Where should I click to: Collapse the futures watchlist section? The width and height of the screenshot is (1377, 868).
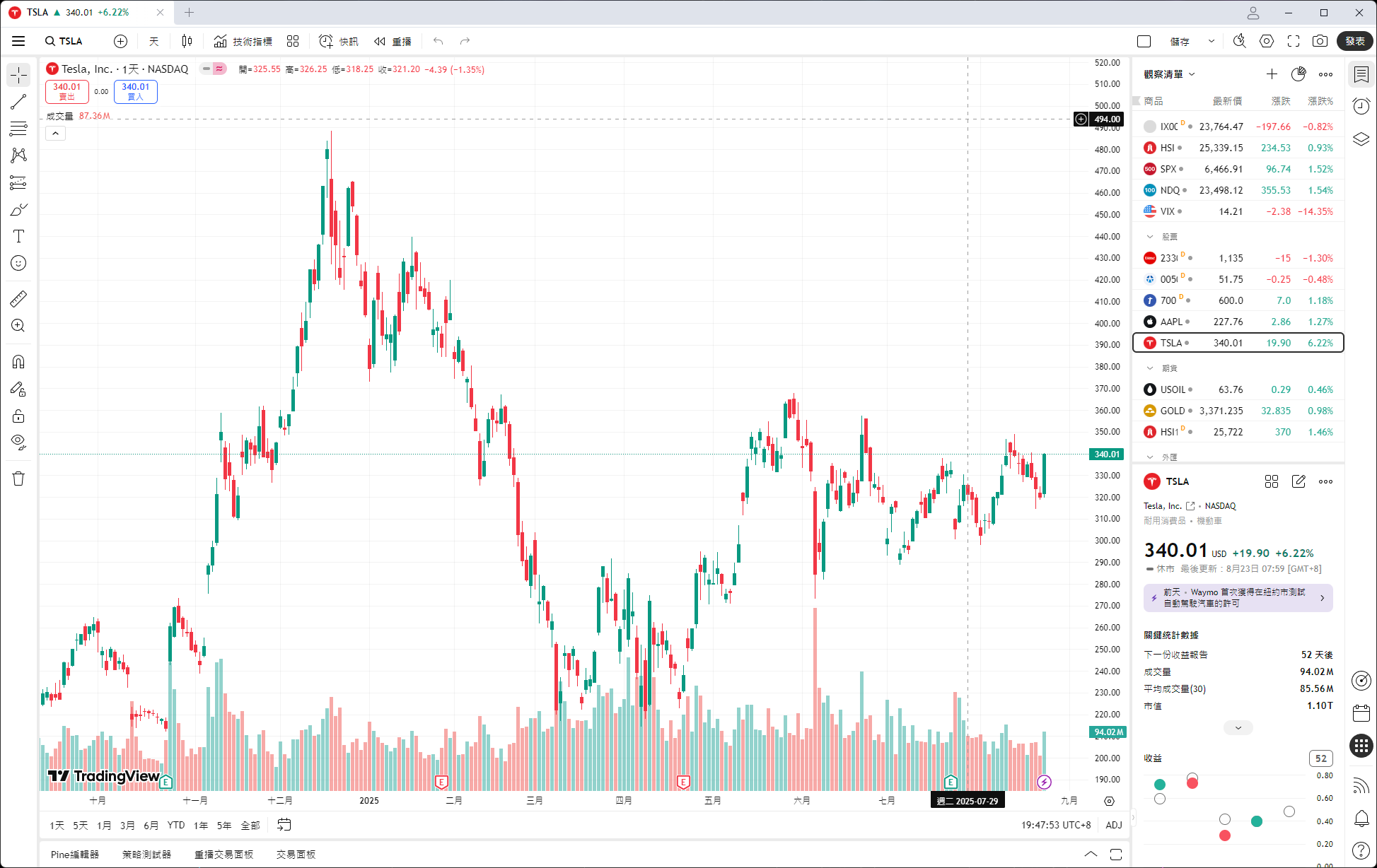1149,368
